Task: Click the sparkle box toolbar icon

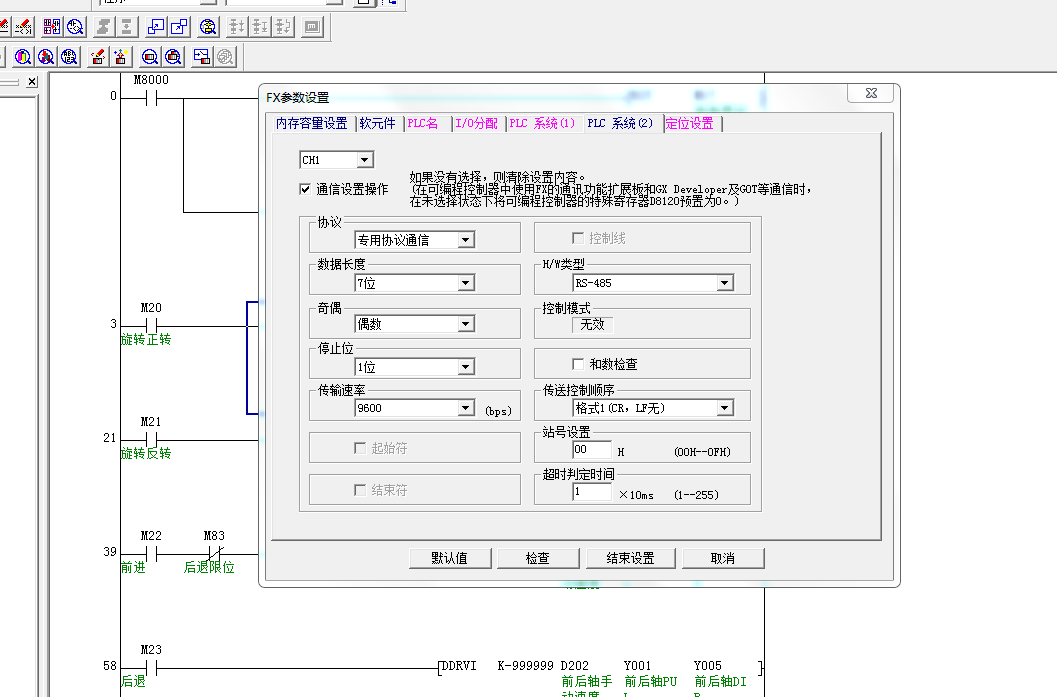Action: click(x=121, y=57)
